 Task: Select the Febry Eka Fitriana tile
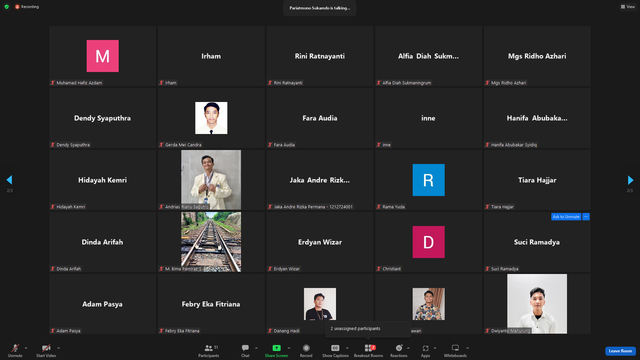click(x=211, y=304)
